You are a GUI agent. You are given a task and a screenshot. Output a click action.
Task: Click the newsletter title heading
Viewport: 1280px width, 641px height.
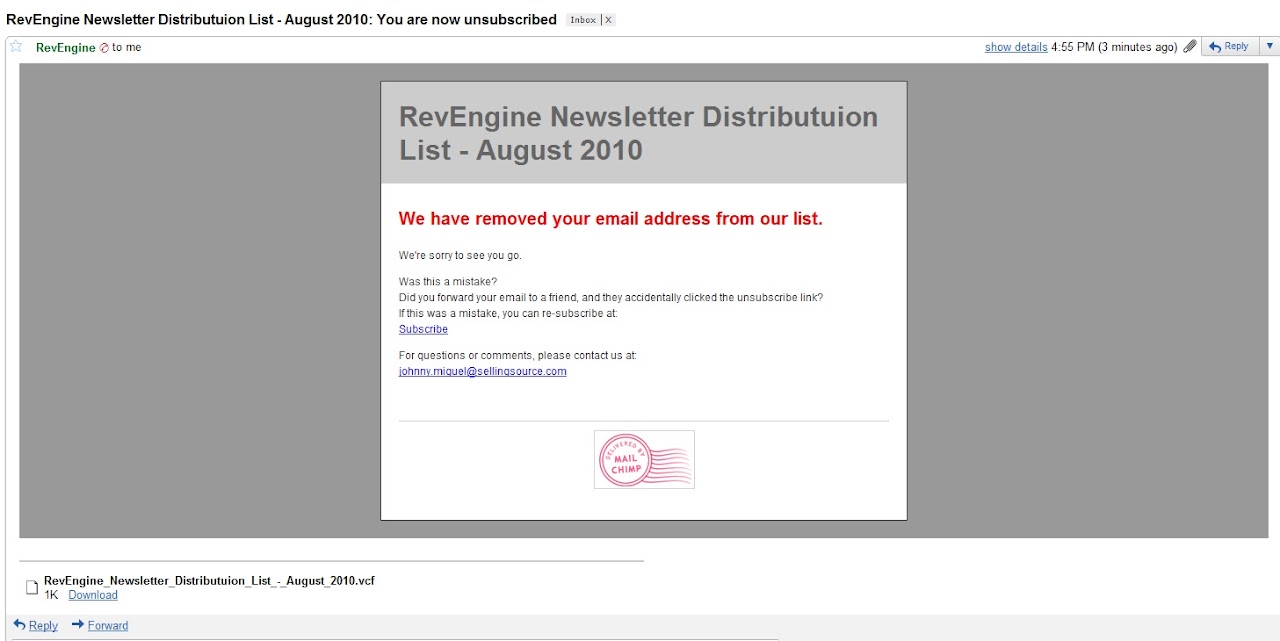coord(638,133)
